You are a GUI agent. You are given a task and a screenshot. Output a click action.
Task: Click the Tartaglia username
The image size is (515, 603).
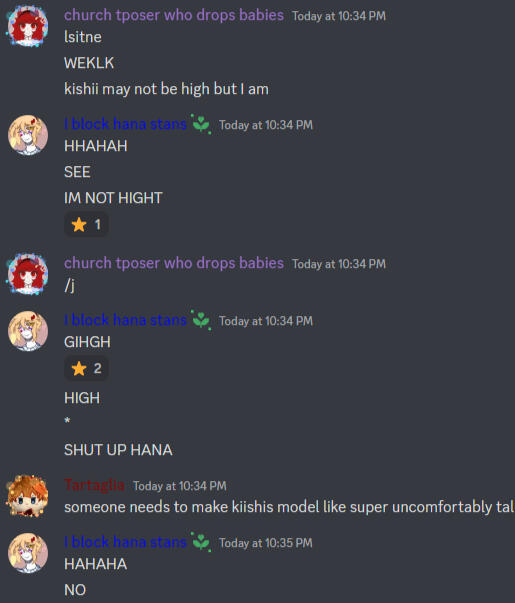point(94,485)
